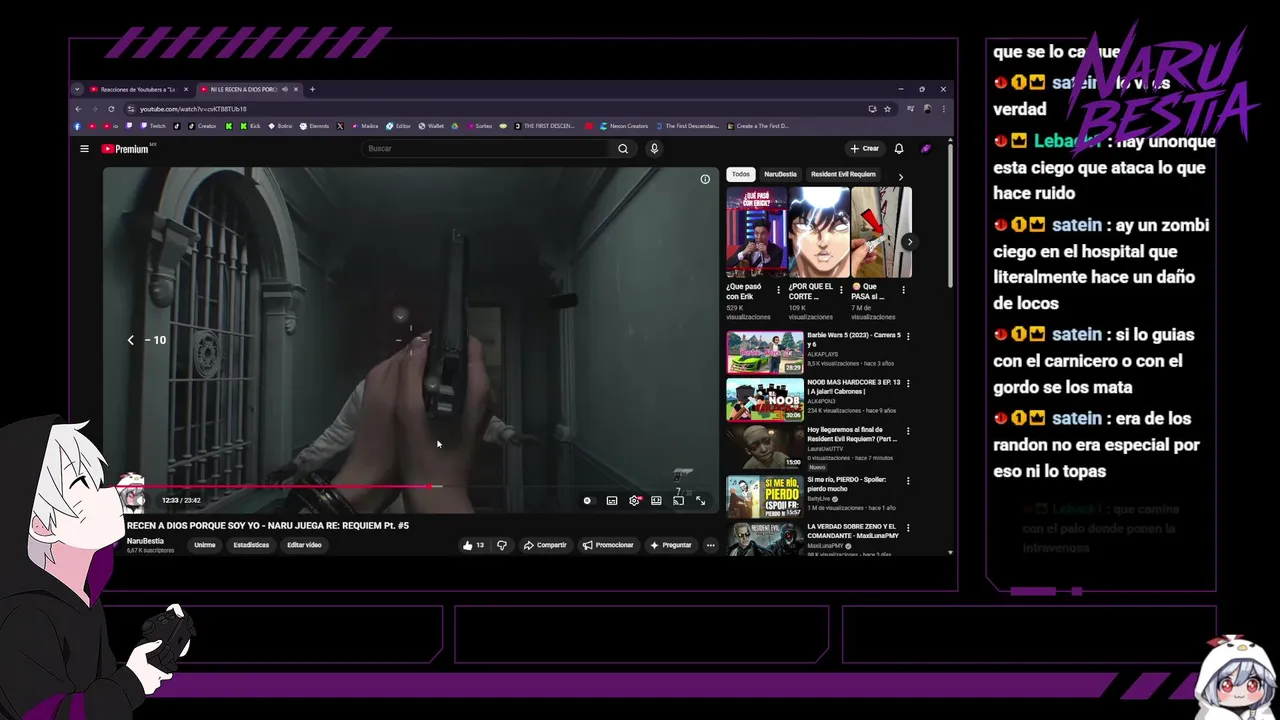Open the Twitch bookmark
Viewport: 1280px width, 720px height.
(152, 126)
